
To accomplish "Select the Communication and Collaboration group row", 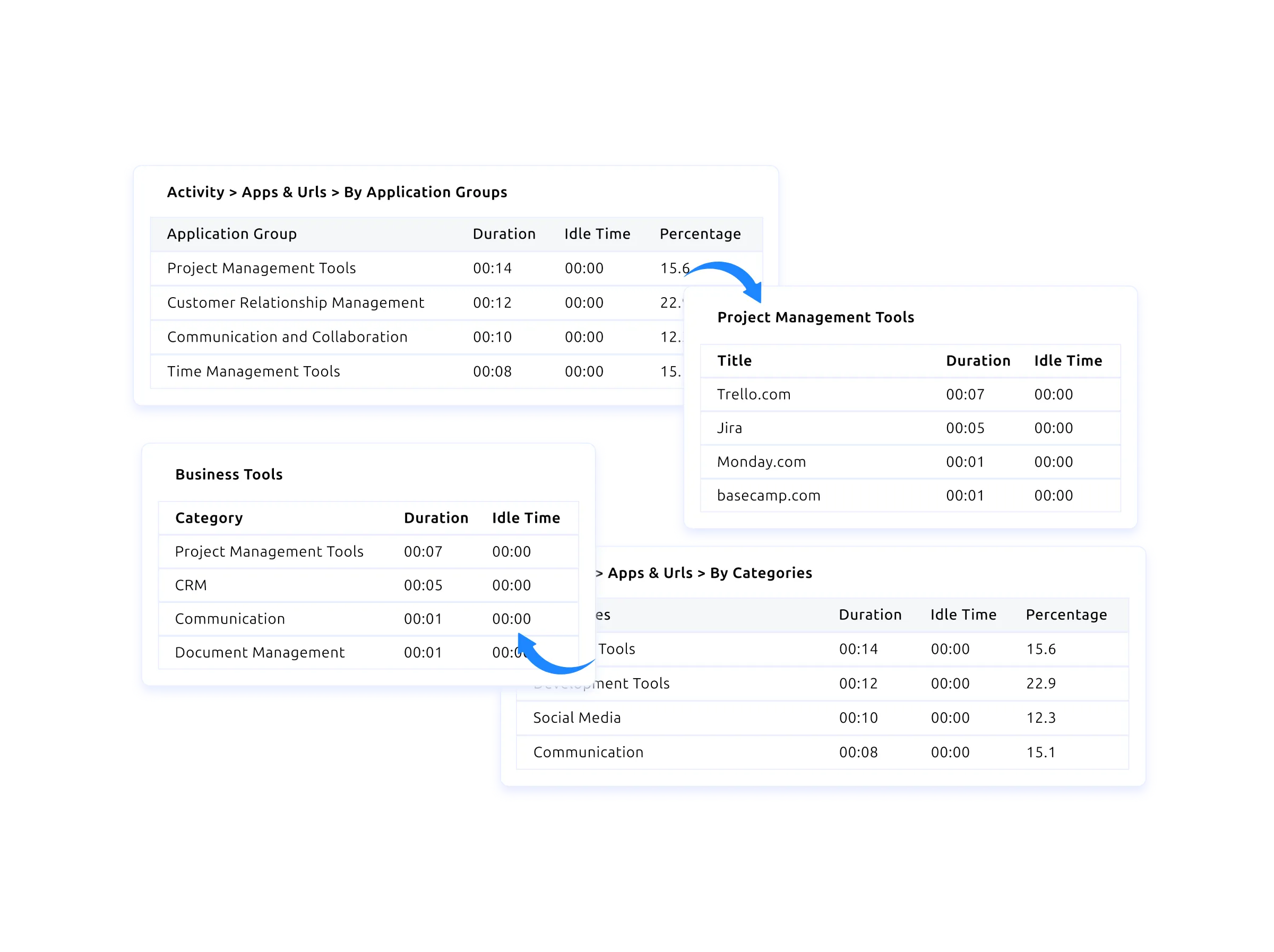I will point(287,337).
